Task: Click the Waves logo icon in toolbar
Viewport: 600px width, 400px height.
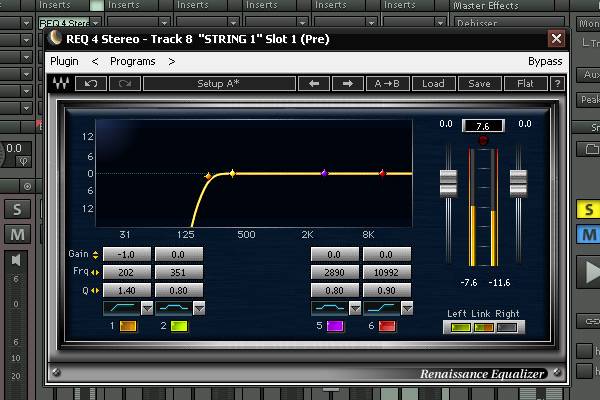Action: coord(61,83)
